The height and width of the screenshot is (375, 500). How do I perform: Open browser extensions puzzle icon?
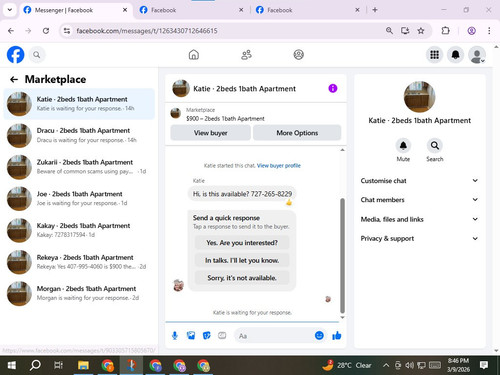pyautogui.click(x=445, y=31)
